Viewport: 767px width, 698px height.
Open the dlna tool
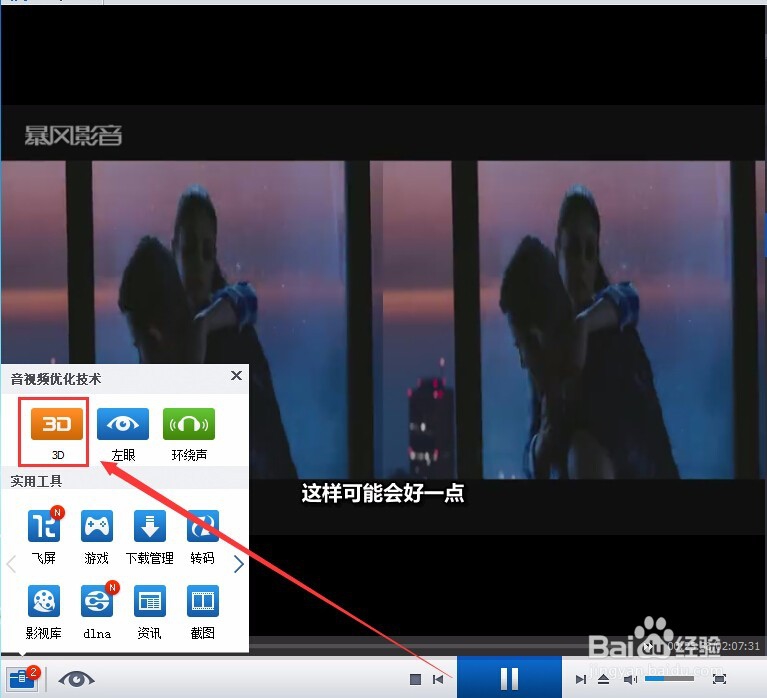point(96,601)
